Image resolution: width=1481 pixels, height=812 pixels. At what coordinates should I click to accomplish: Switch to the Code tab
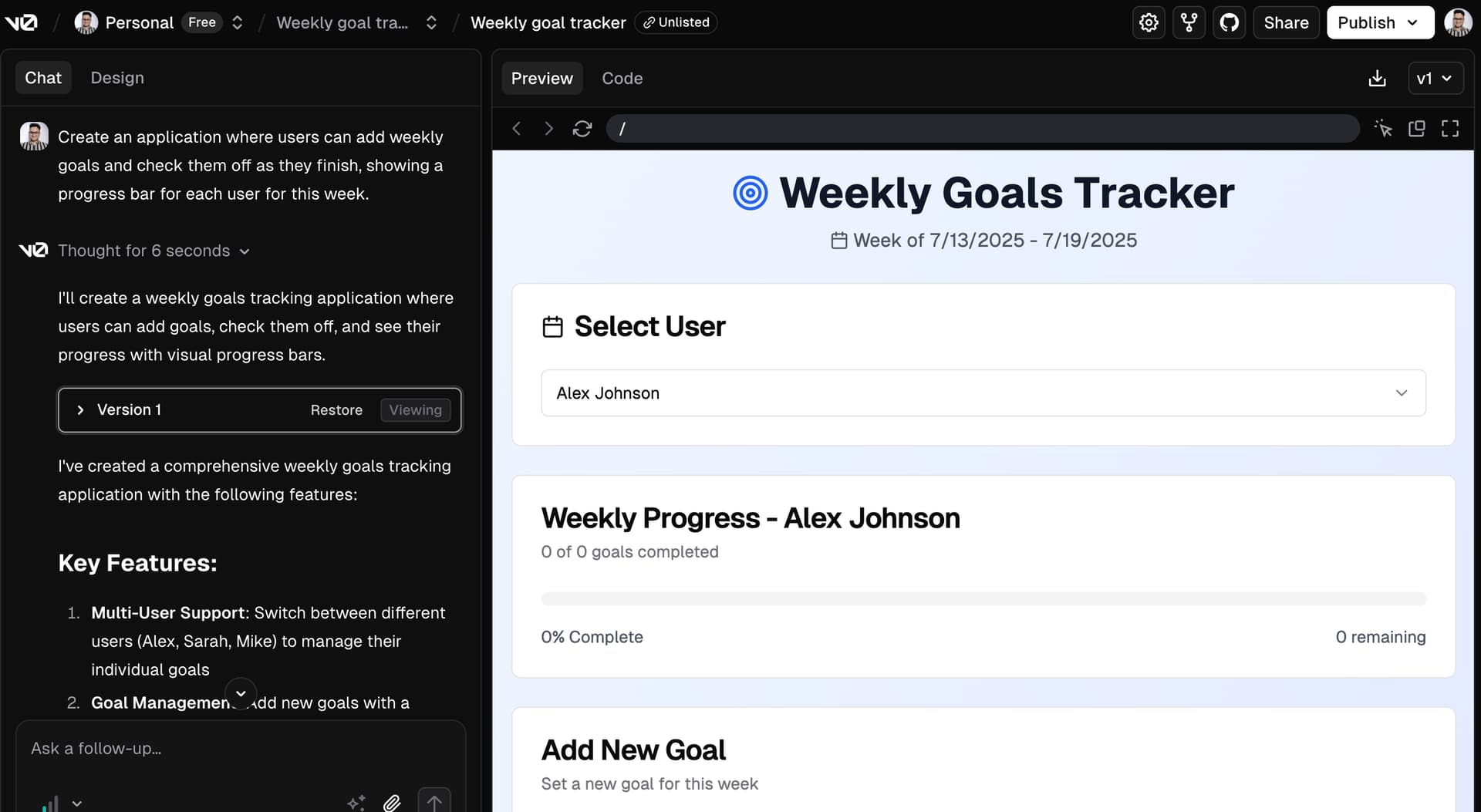622,78
